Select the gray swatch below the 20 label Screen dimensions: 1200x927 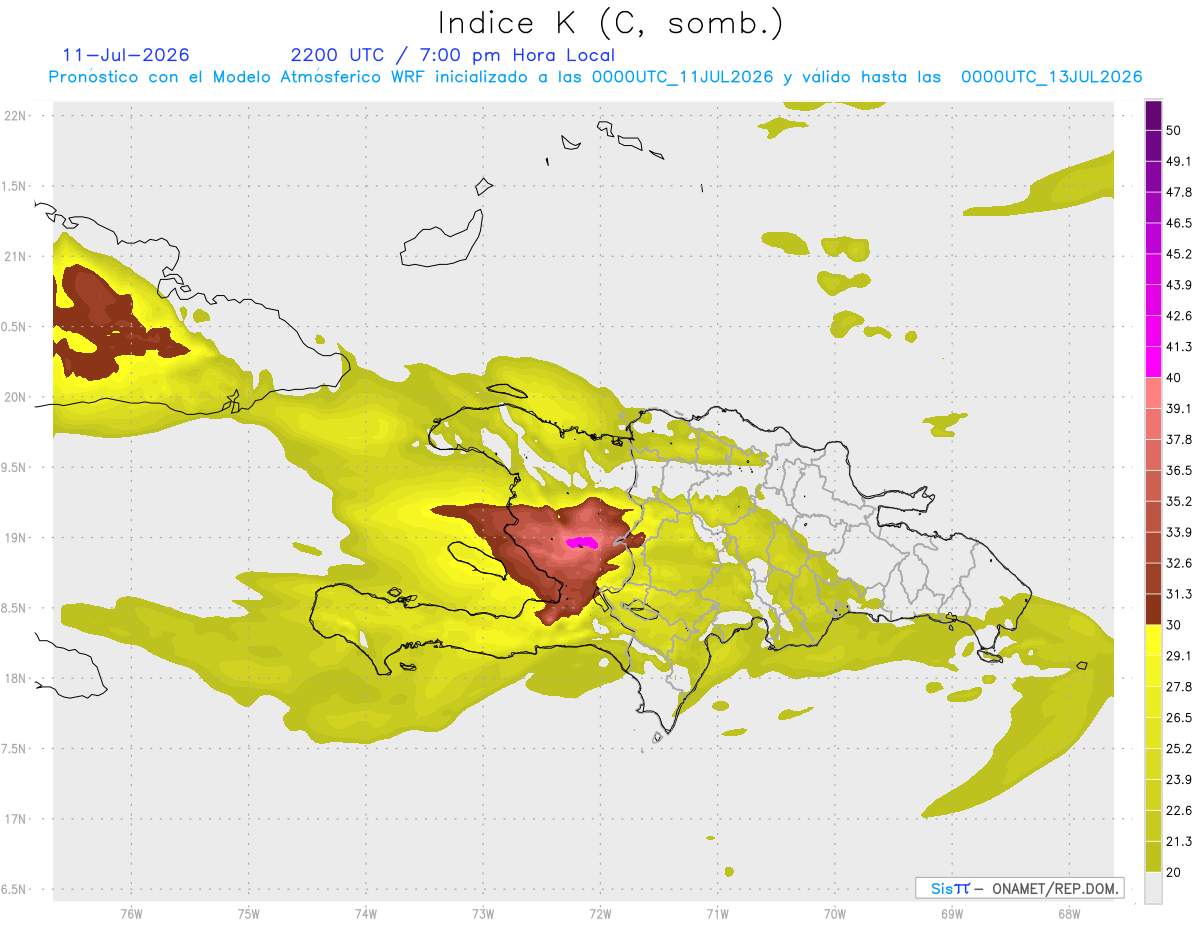pyautogui.click(x=1153, y=887)
